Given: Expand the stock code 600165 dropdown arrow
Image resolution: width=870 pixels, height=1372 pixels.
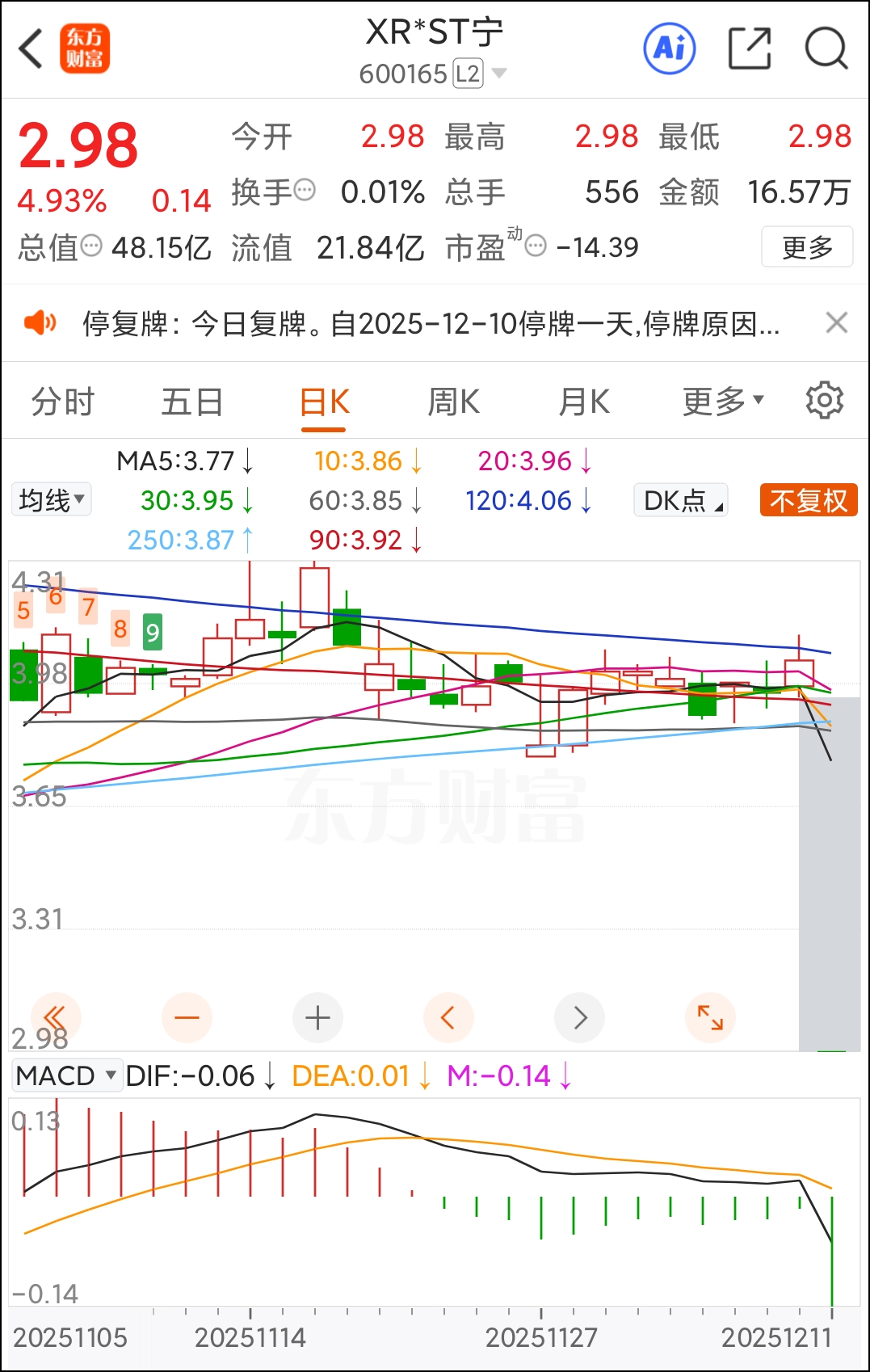Looking at the screenshot, I should tap(499, 74).
